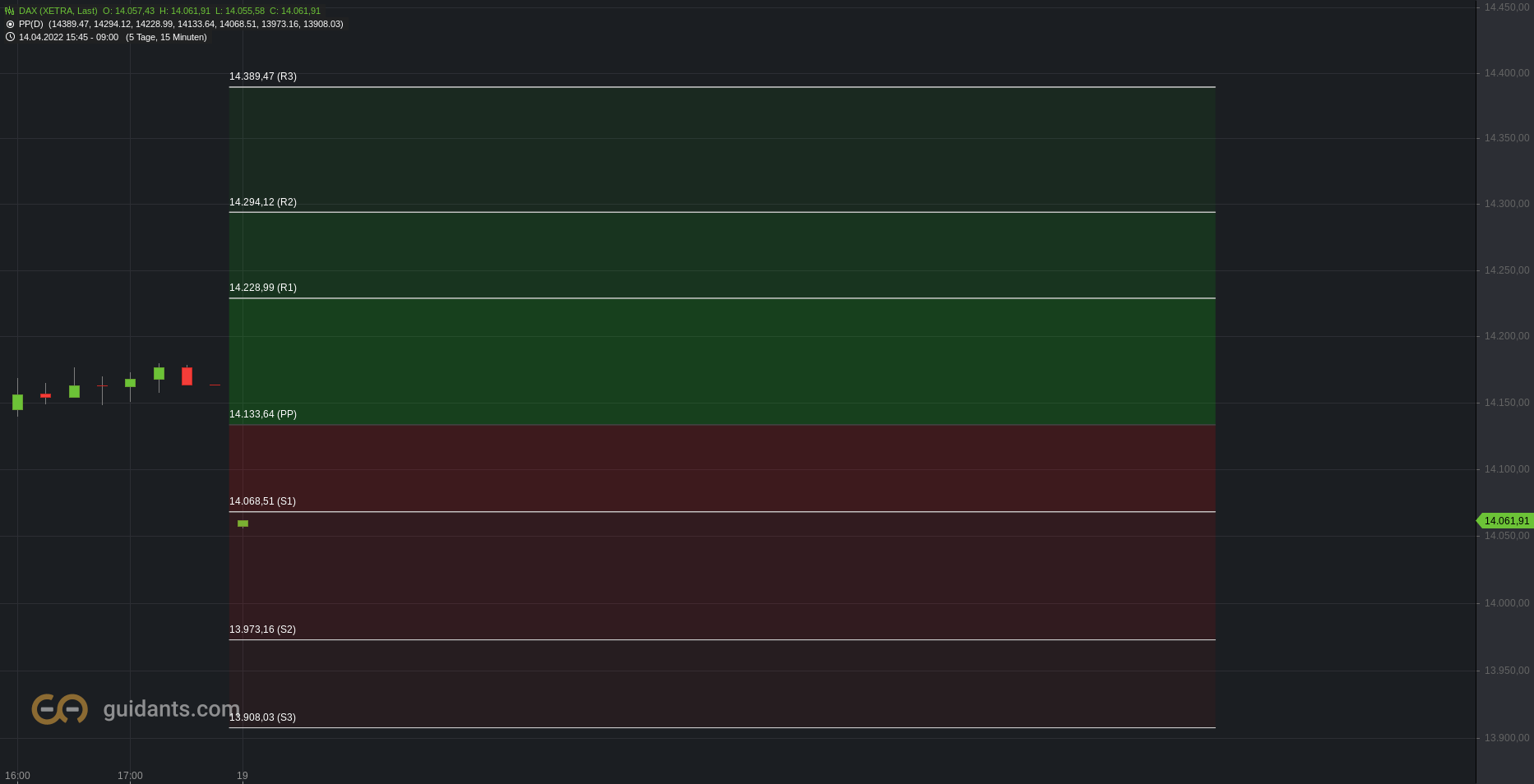Click the guidants.com watermark link
1534x784 pixels.
(171, 708)
